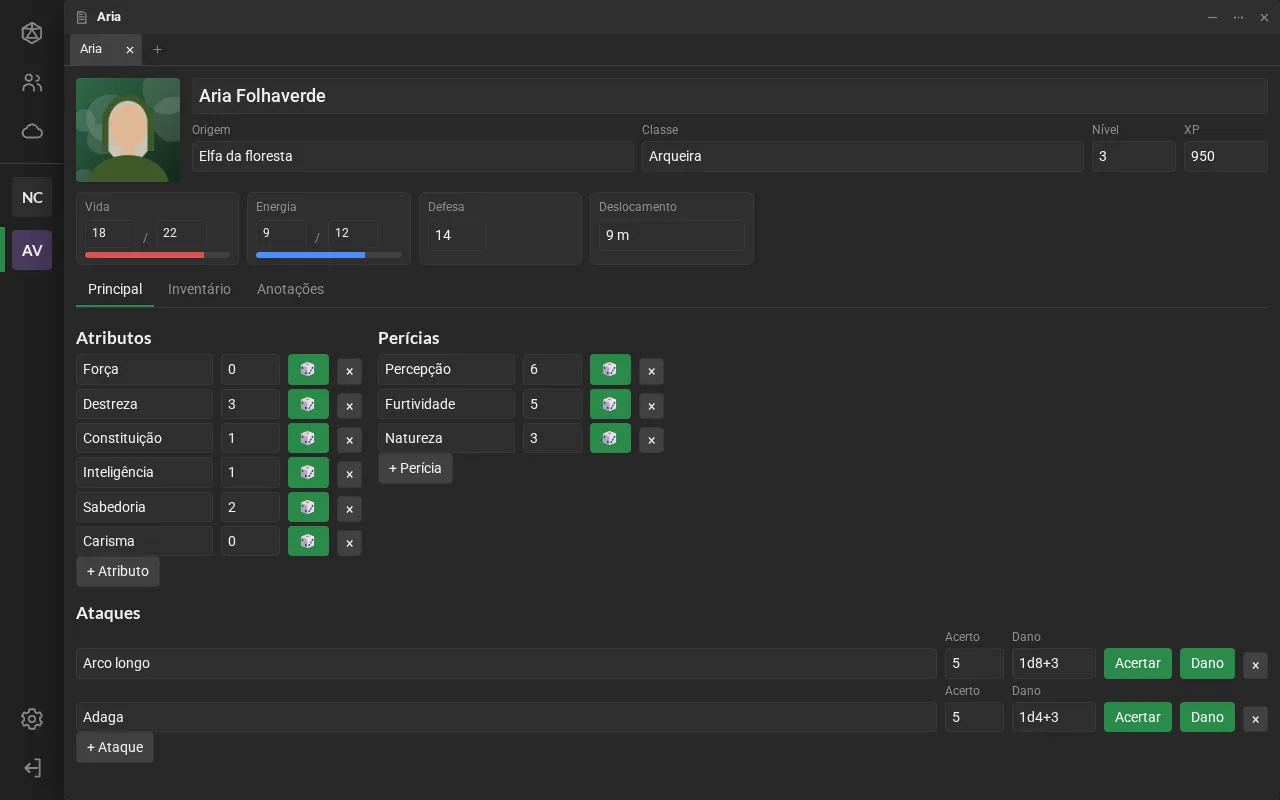The height and width of the screenshot is (800, 1280).
Task: Delete the Arco longo attack
Action: click(x=1255, y=665)
